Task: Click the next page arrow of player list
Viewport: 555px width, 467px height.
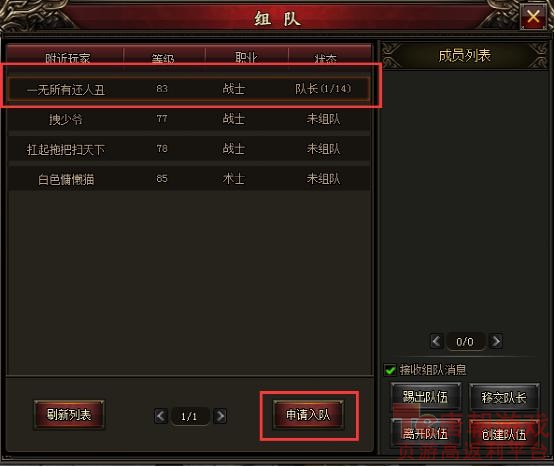Action: [220, 416]
